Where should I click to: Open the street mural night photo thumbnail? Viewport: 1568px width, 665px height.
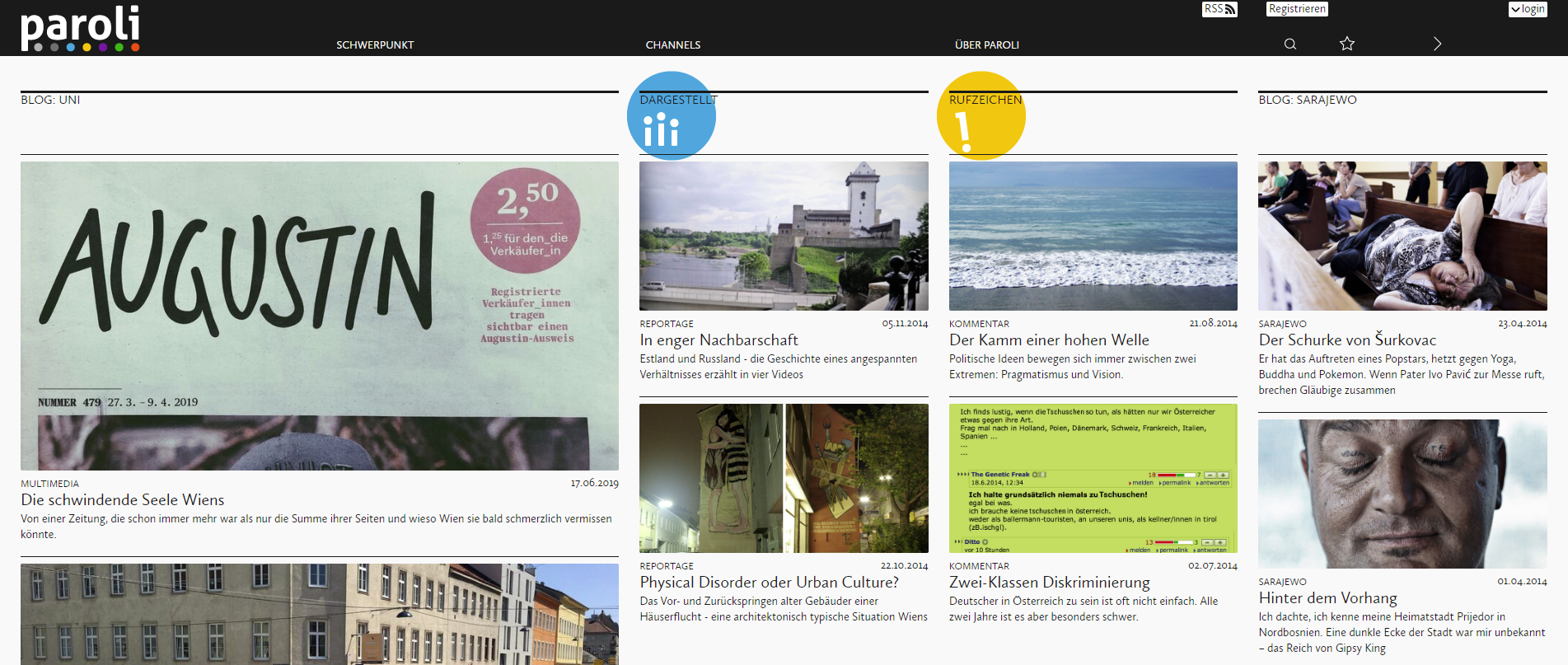pyautogui.click(x=784, y=478)
